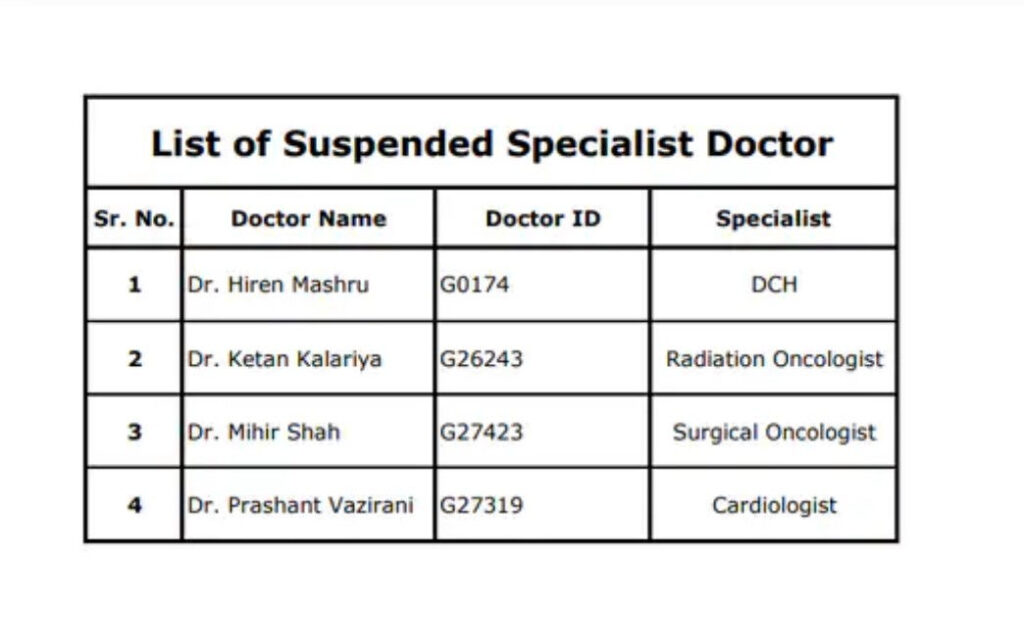Click the Doctor ID column header
This screenshot has width=1024, height=621.
543,218
